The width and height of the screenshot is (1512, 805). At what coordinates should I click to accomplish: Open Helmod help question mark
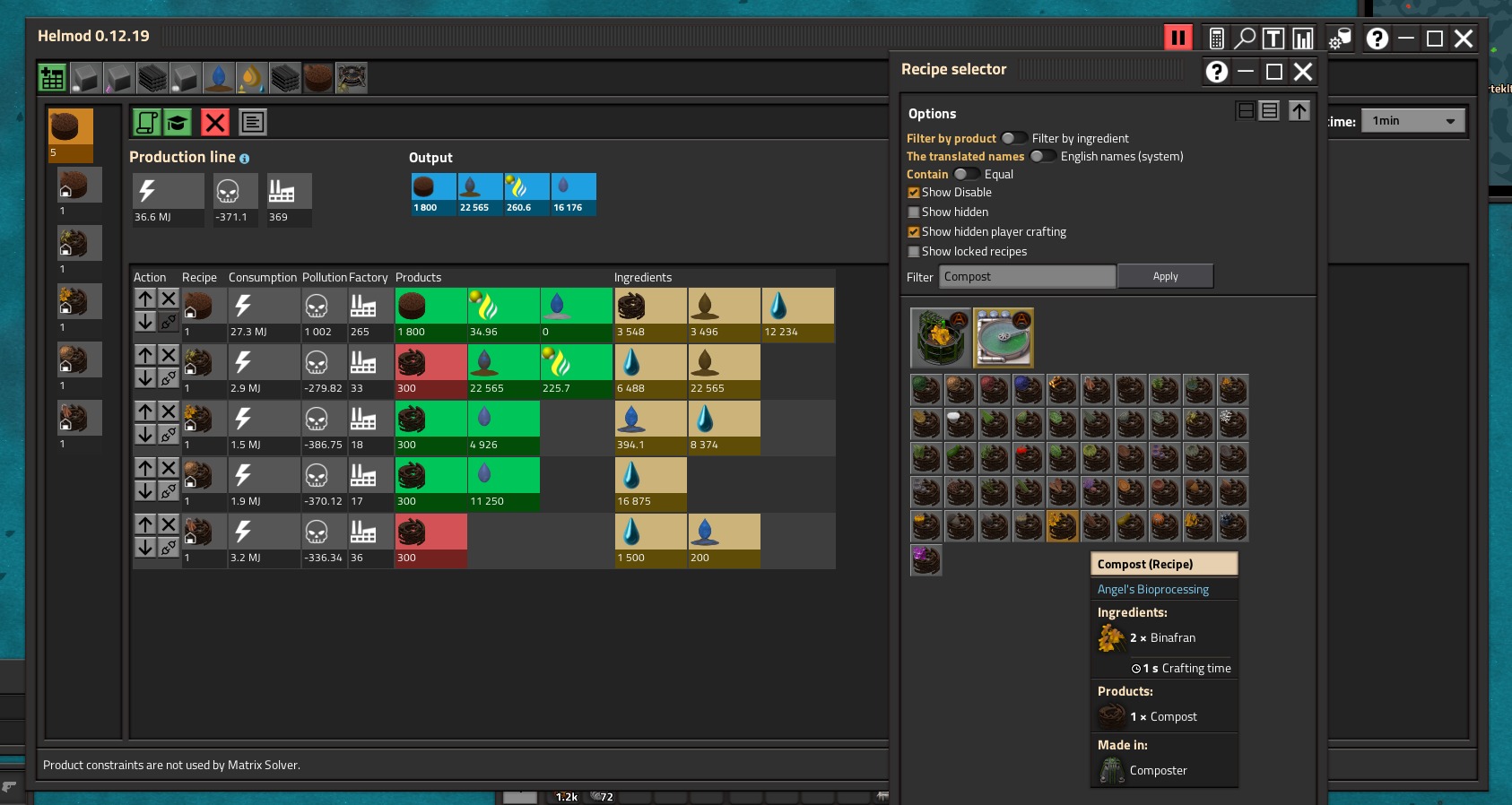click(x=1377, y=39)
